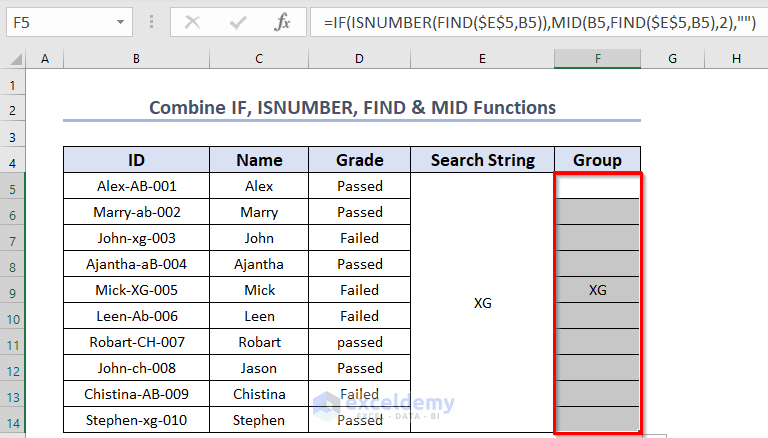This screenshot has width=768, height=438.
Task: Select cell containing Alex-AB-001
Action: coord(136,186)
